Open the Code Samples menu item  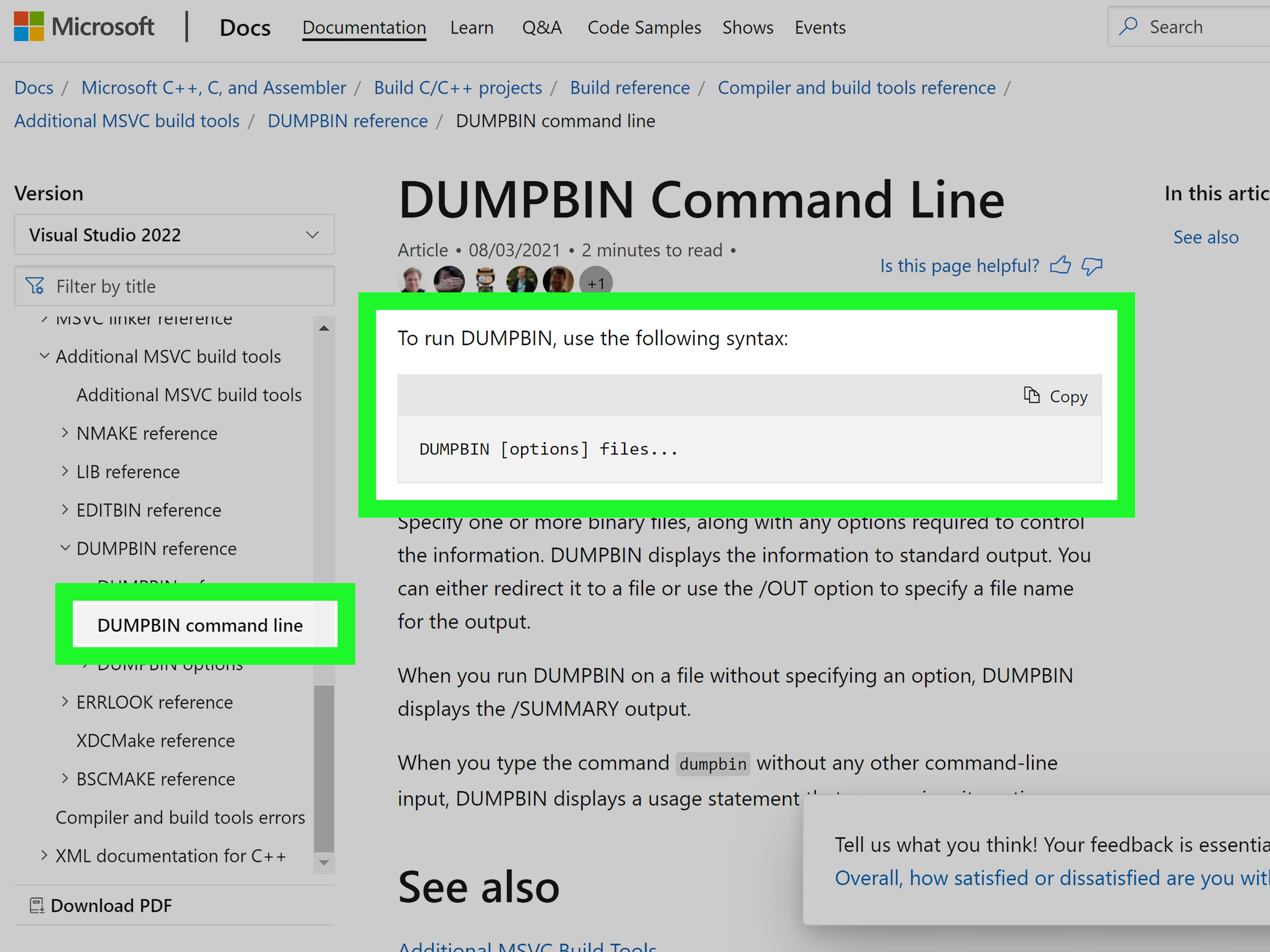coord(644,27)
